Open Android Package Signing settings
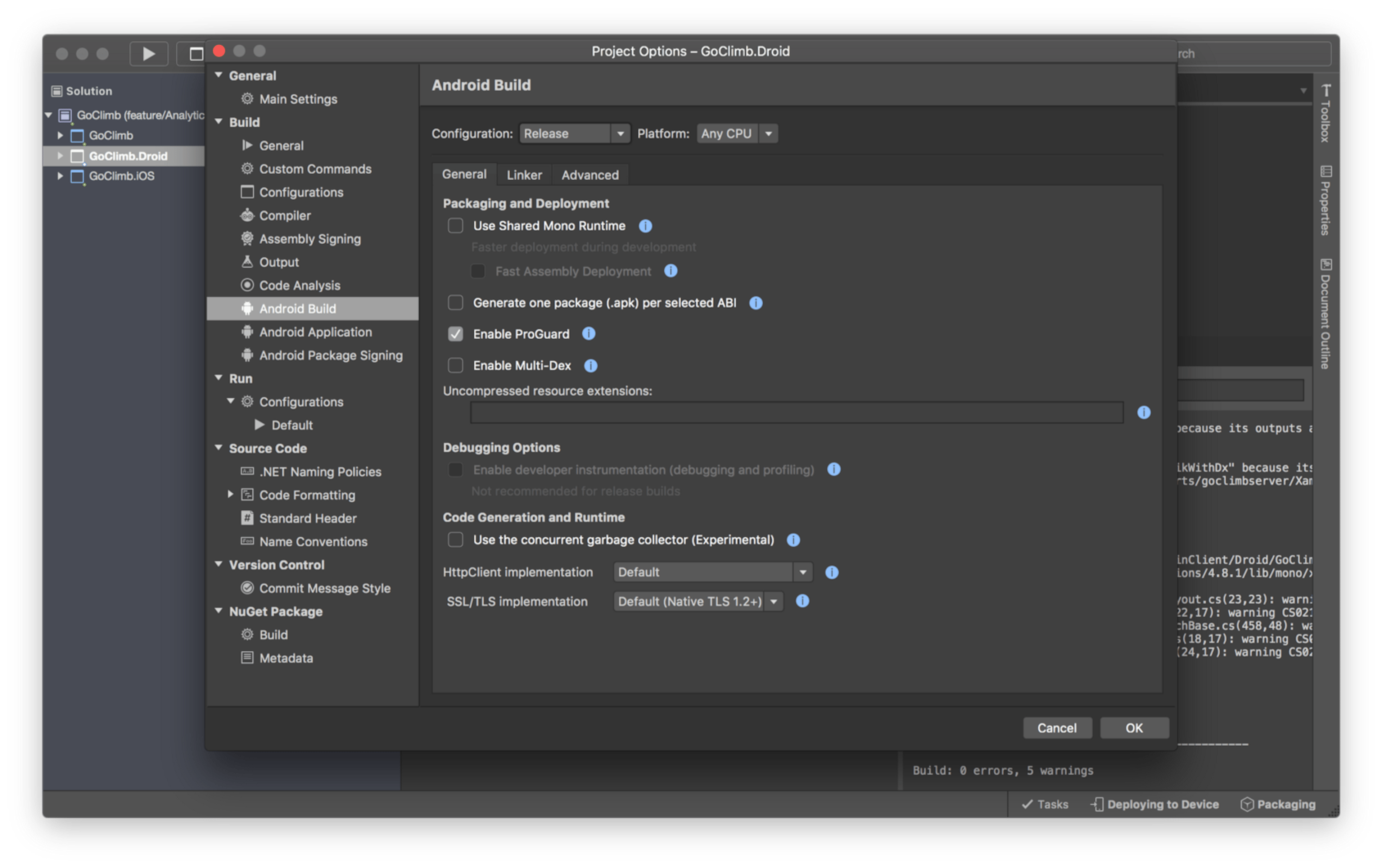The image size is (1382, 868). [x=331, y=355]
